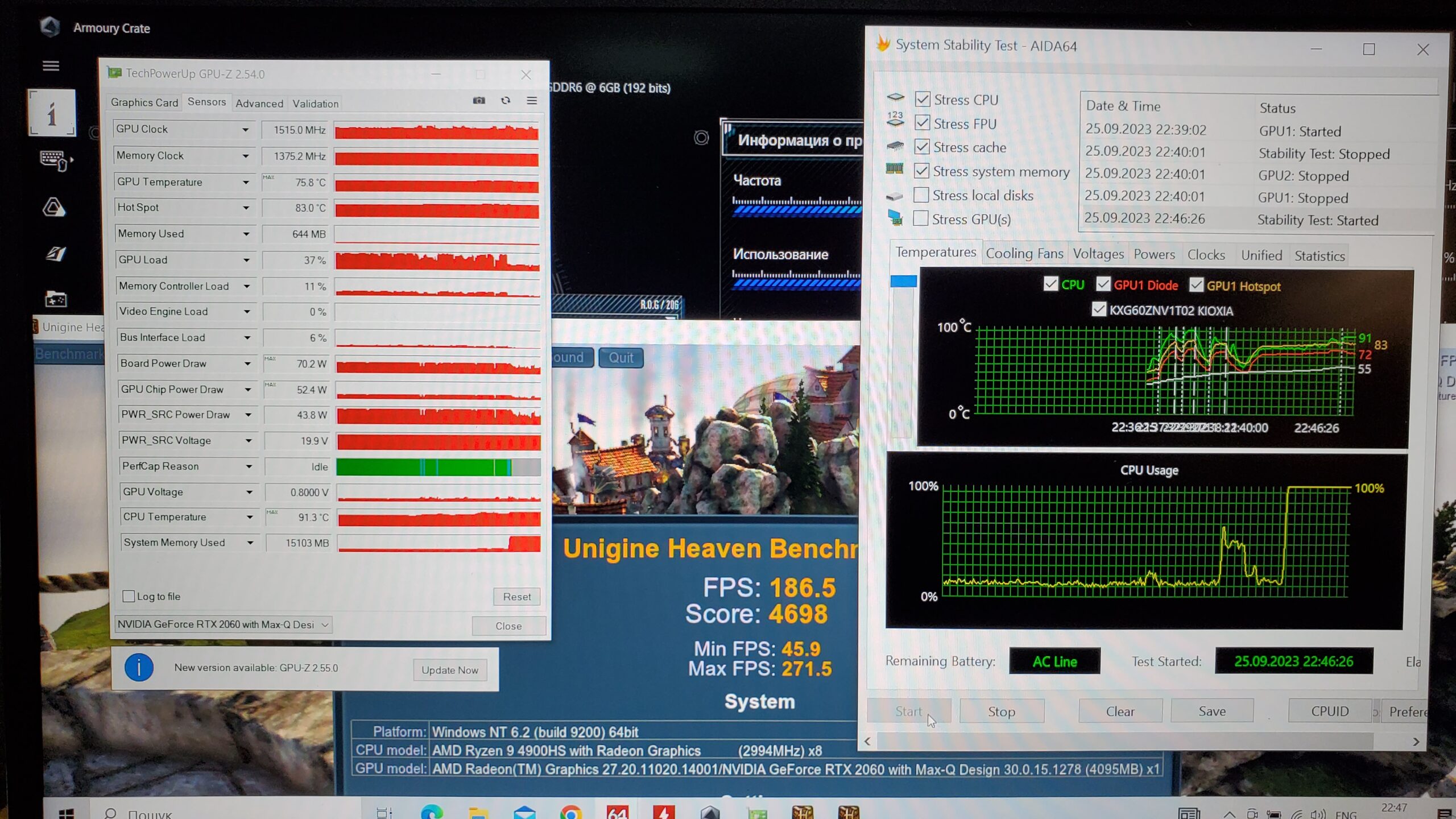Open the GPU-Z Advanced tab

pyautogui.click(x=259, y=104)
